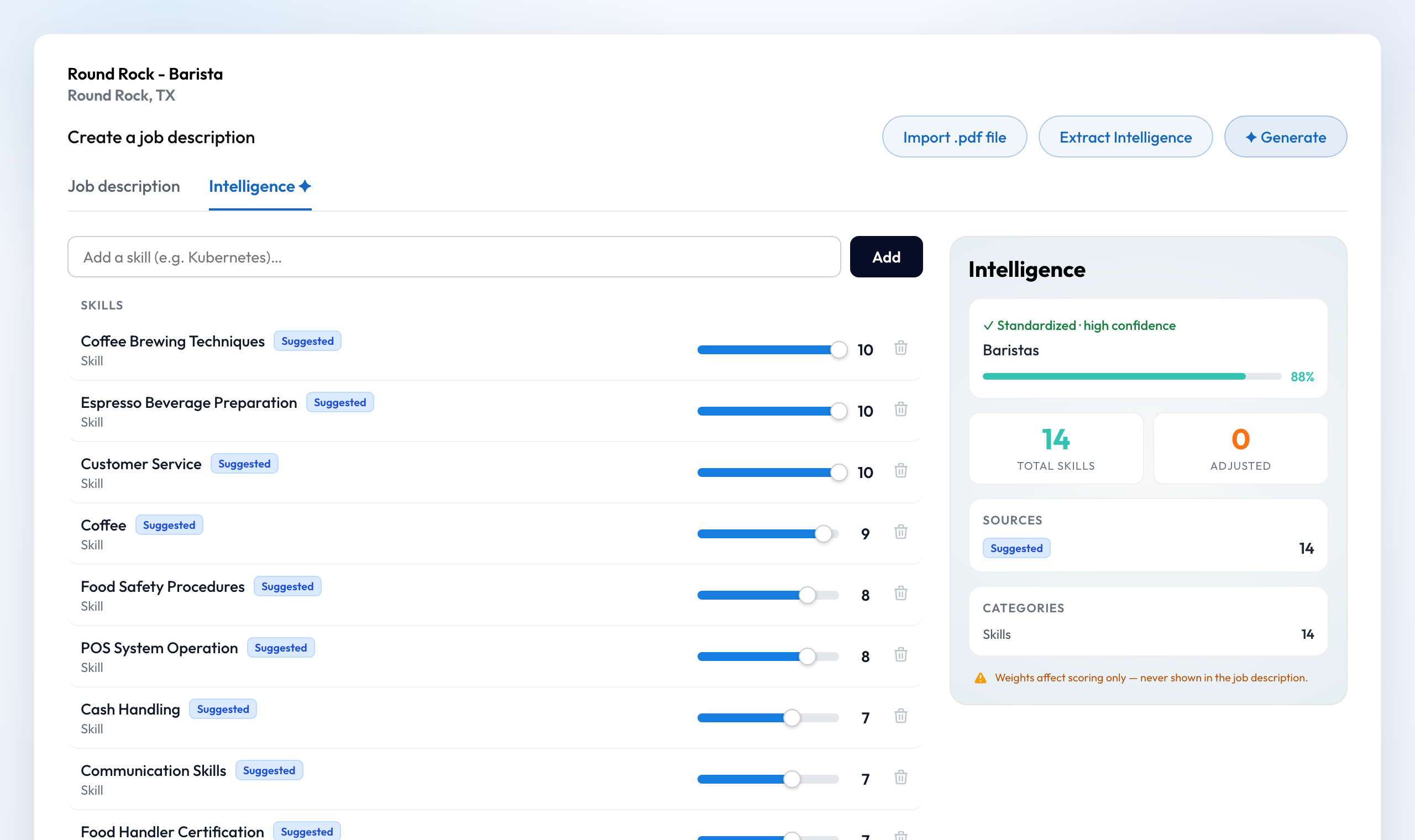Delete Food Safety Procedures skill
The image size is (1415, 840).
[x=900, y=592]
